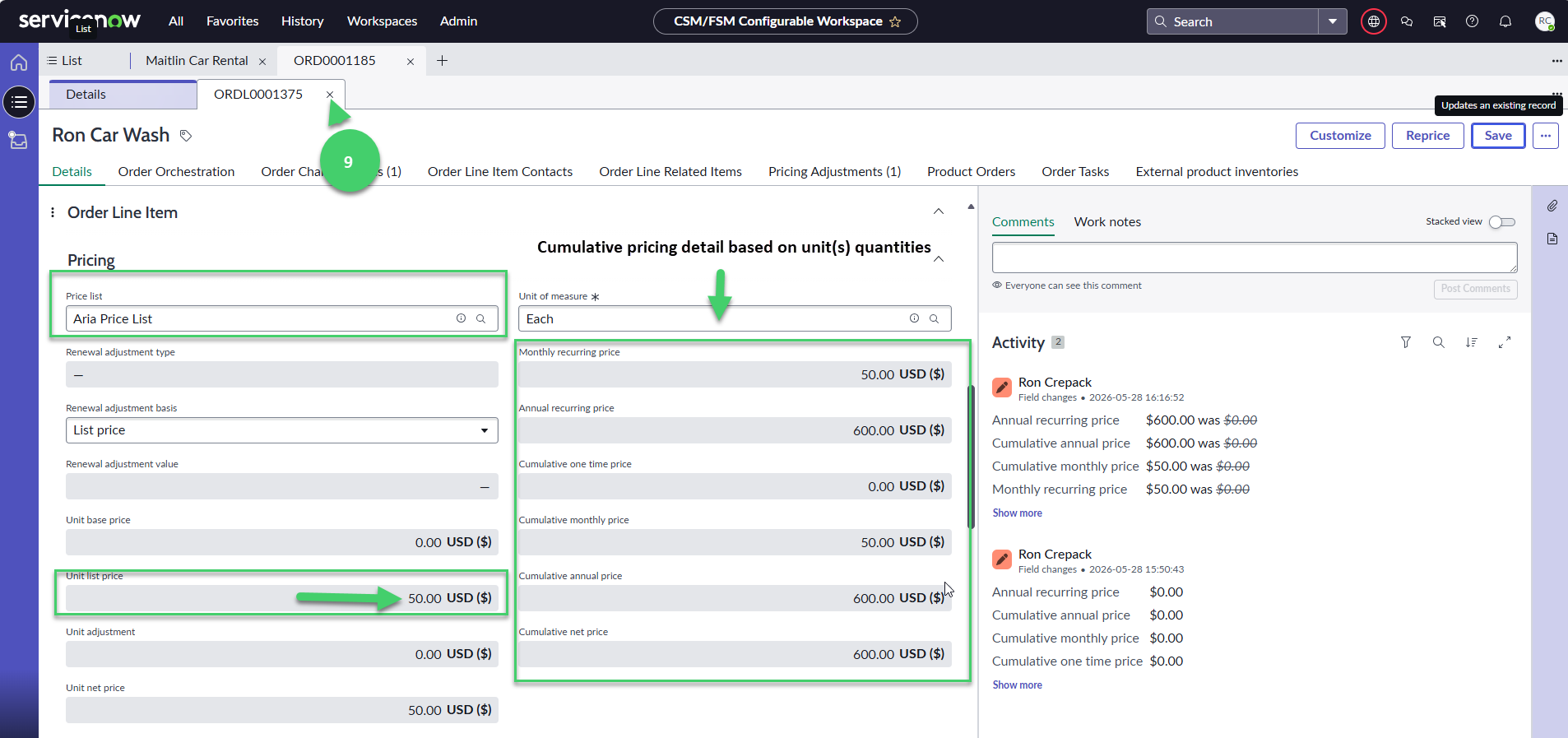Close the Maitlin Car Rental tab
Image resolution: width=1568 pixels, height=738 pixels.
click(x=262, y=62)
